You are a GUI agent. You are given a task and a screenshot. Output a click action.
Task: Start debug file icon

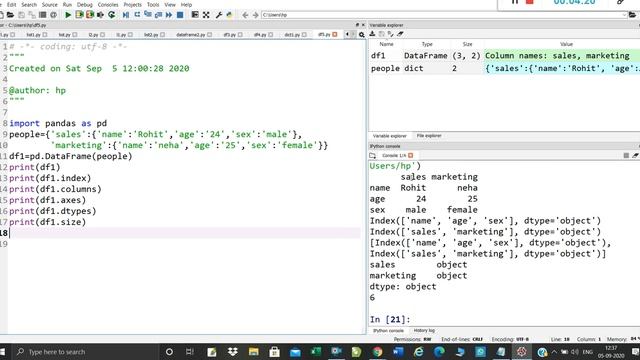(x=126, y=15)
